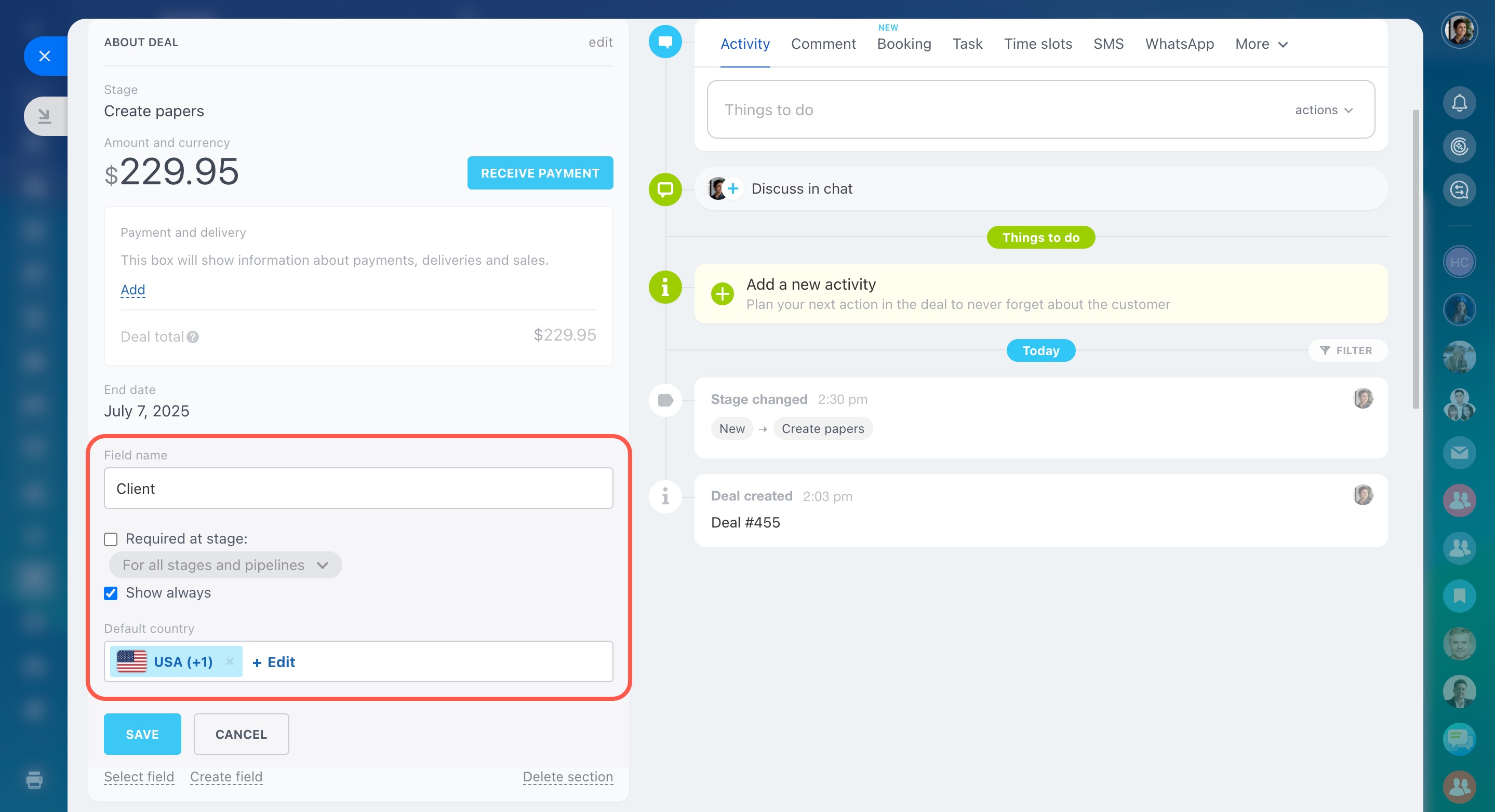Click the collapse slider arrow icon at left
Screen dimensions: 1495x812
(45, 116)
